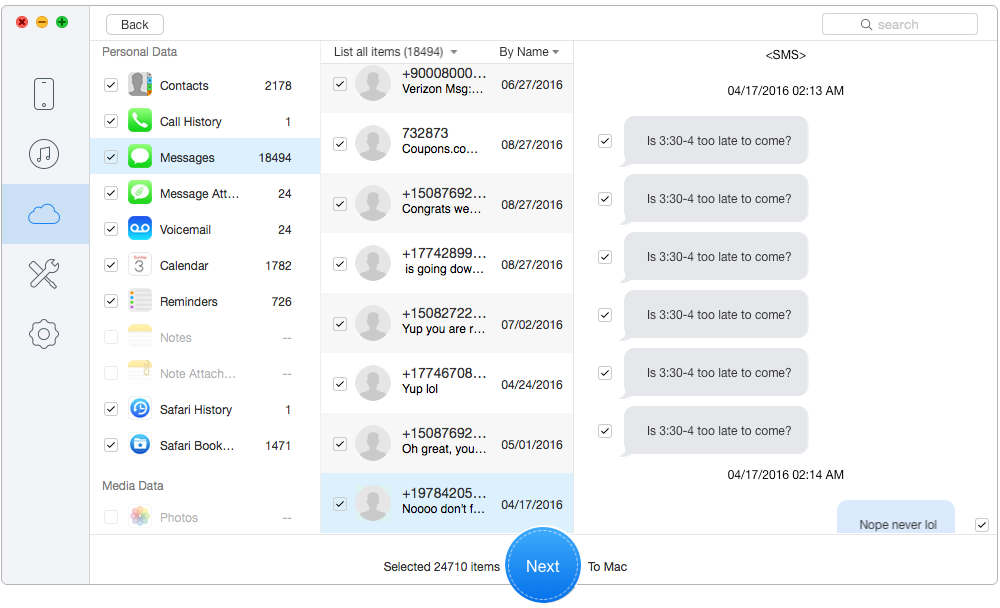Toggle the Messages category checkbox
The width and height of the screenshot is (1000, 608).
[x=111, y=156]
